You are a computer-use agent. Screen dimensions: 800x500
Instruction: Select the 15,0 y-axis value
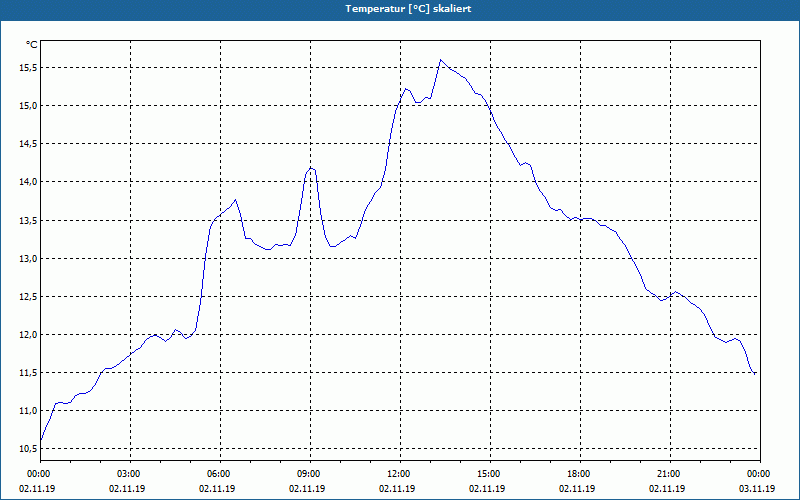pyautogui.click(x=26, y=106)
